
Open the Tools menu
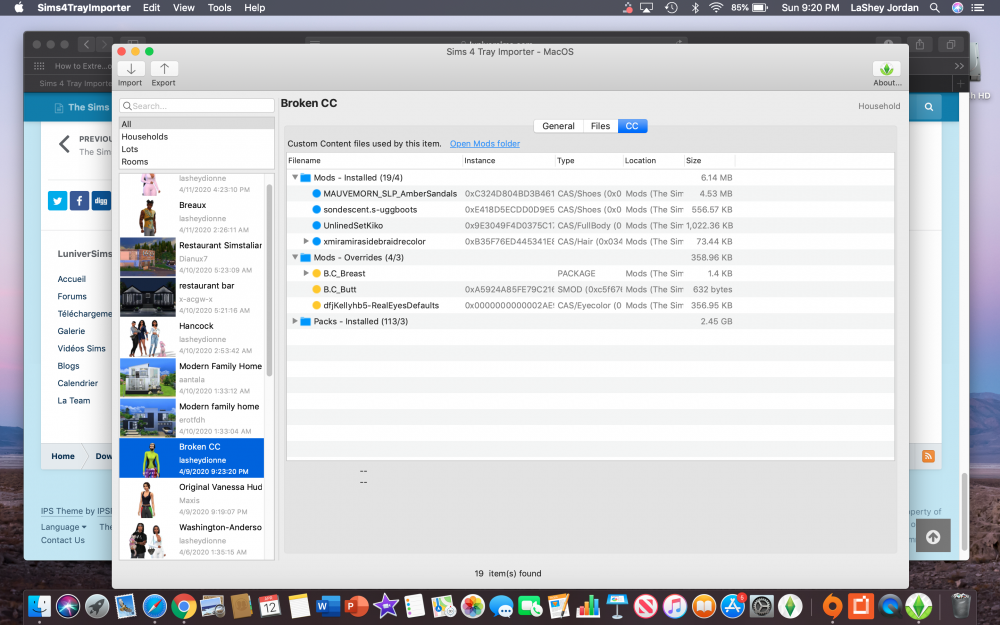click(219, 8)
